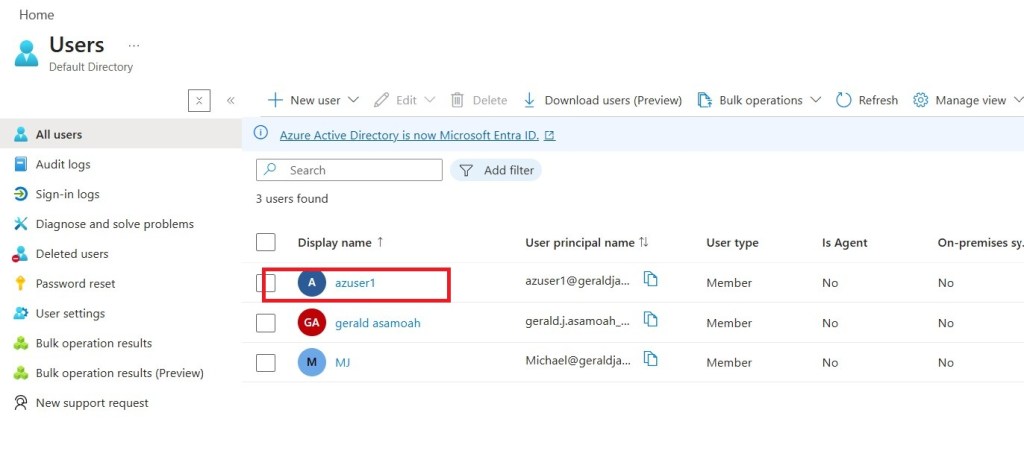Image resolution: width=1024 pixels, height=471 pixels.
Task: Copy gerald asamoah's principal name
Action: pos(651,319)
